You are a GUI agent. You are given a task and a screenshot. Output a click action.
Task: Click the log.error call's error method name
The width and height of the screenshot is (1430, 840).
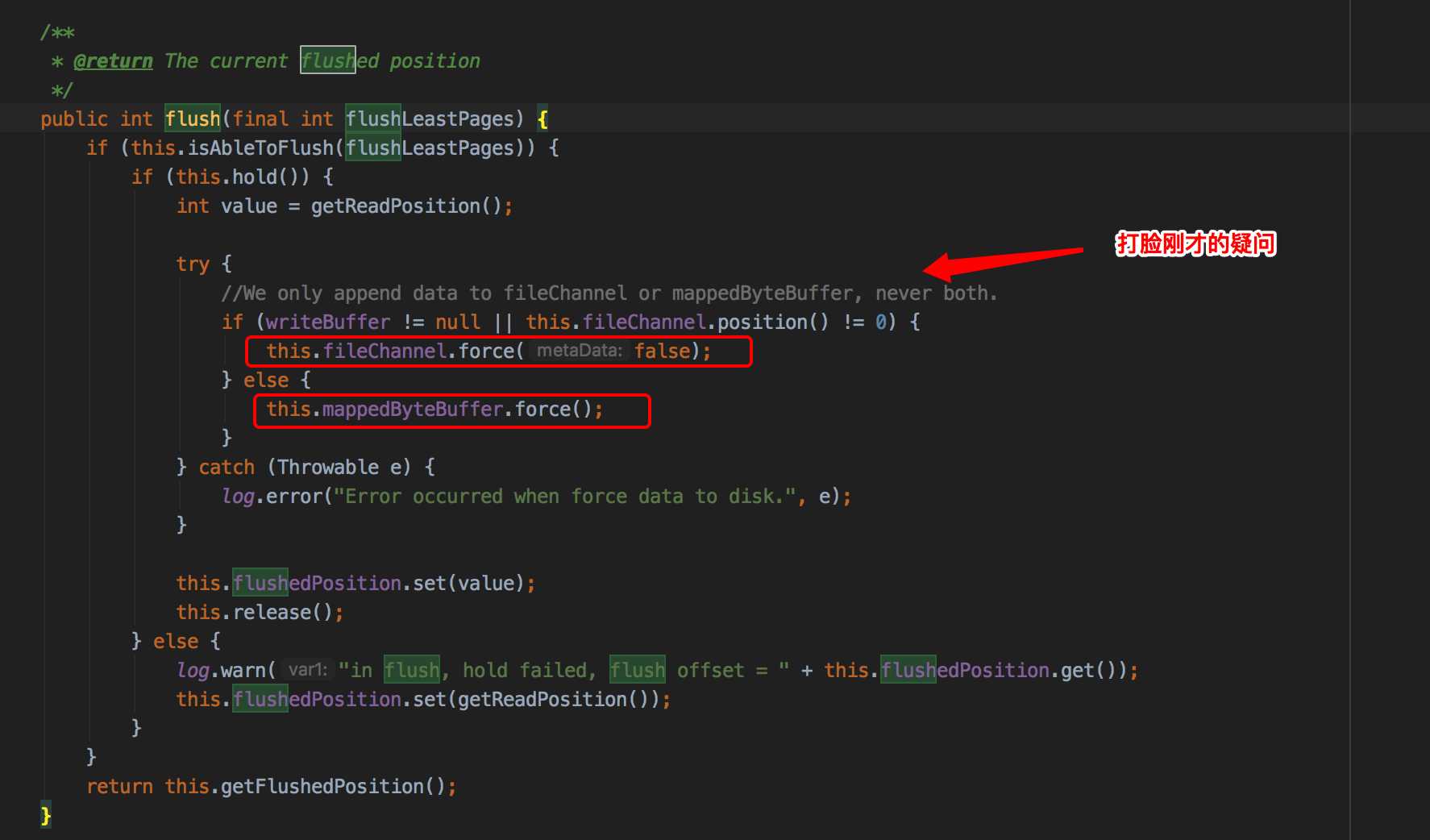(294, 497)
